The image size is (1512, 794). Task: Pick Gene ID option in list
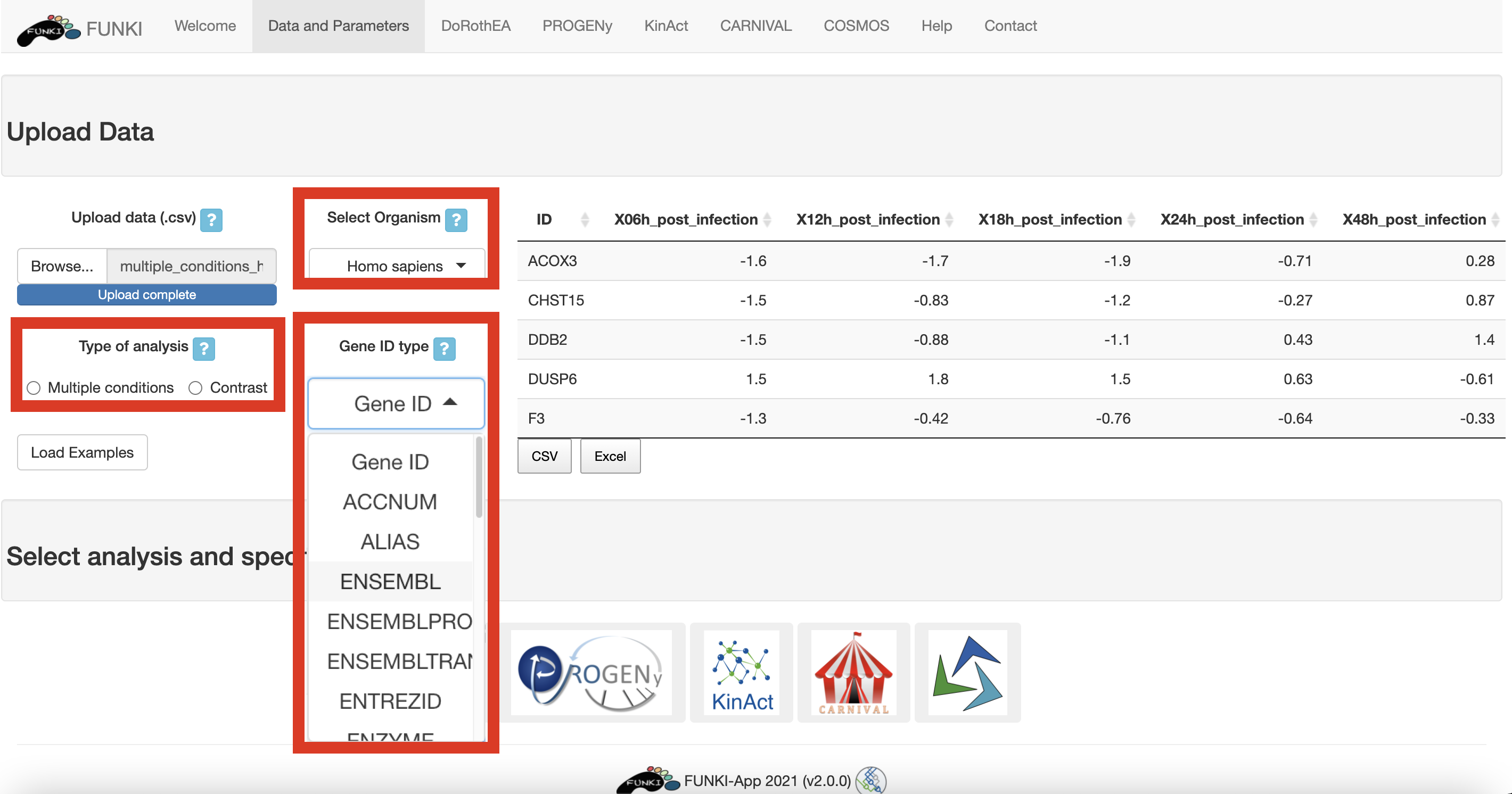(390, 462)
